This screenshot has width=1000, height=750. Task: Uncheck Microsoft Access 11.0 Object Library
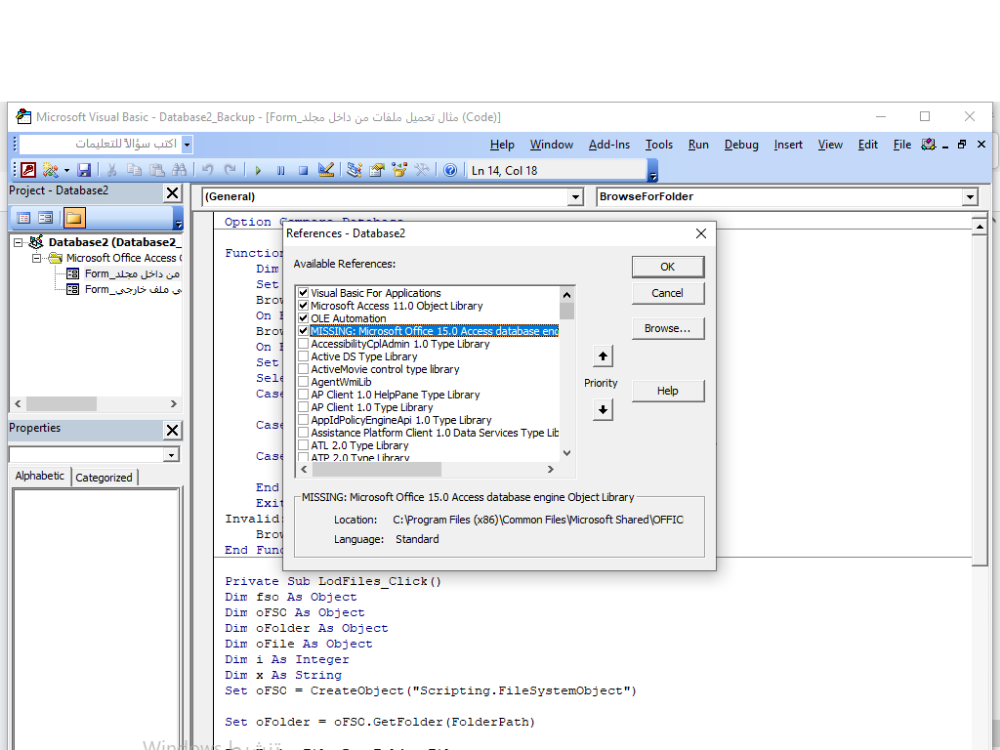pos(304,306)
